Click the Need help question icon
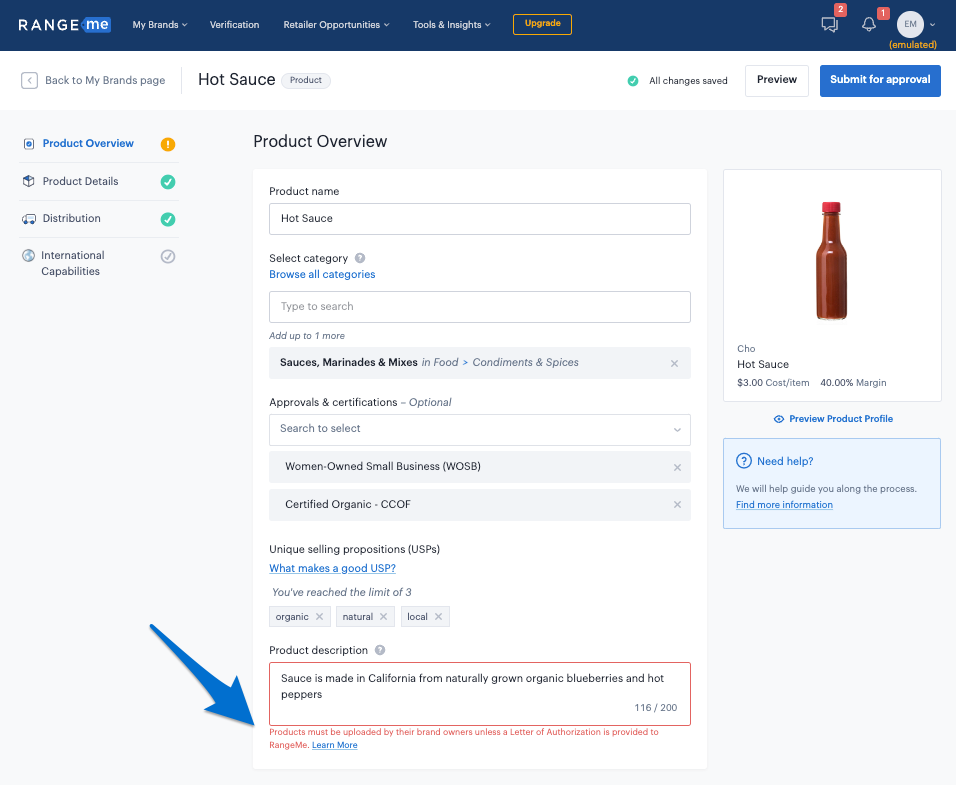956x785 pixels. click(744, 461)
